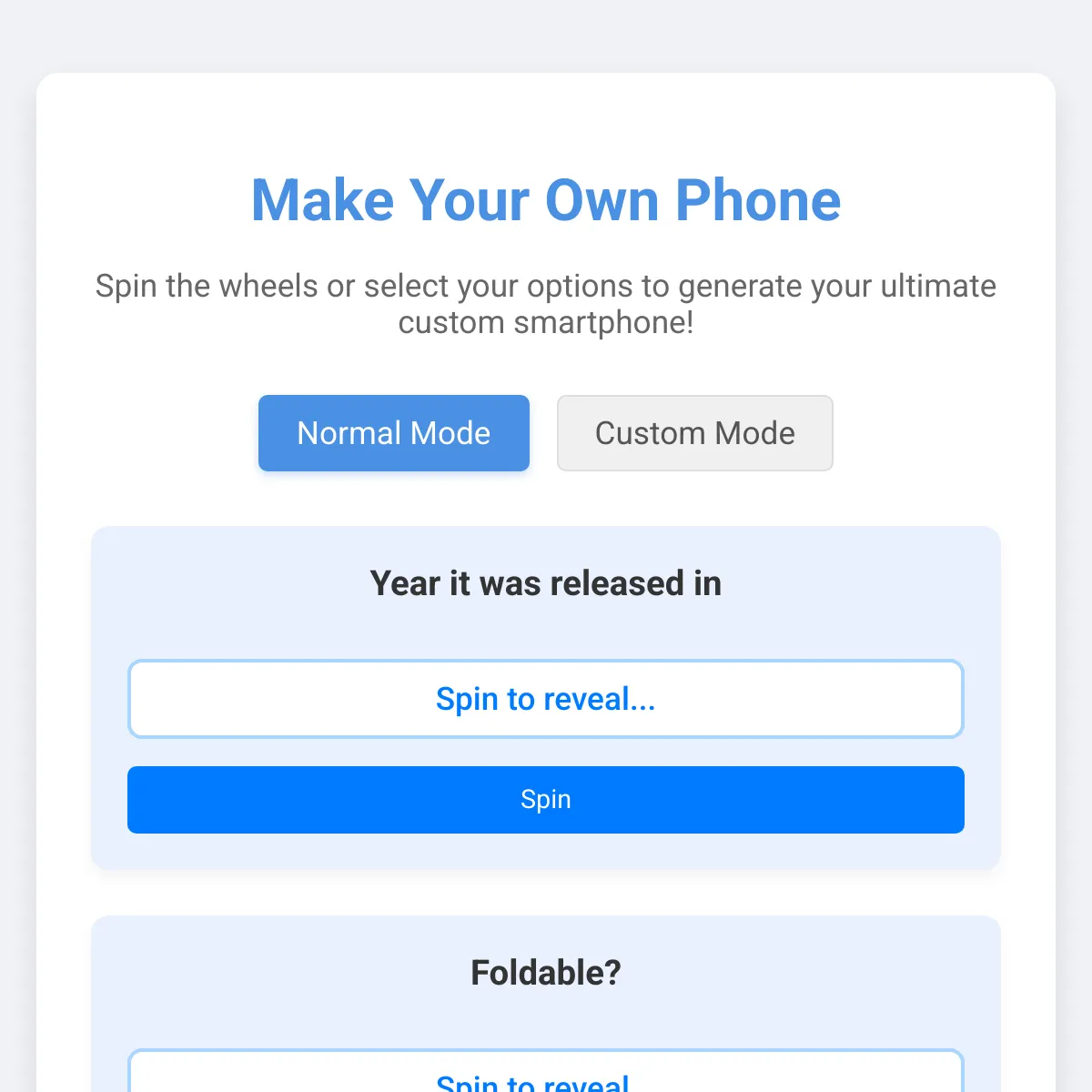Click the Spin to reveal... placeholder text for year
The image size is (1092, 1092).
[x=546, y=699]
